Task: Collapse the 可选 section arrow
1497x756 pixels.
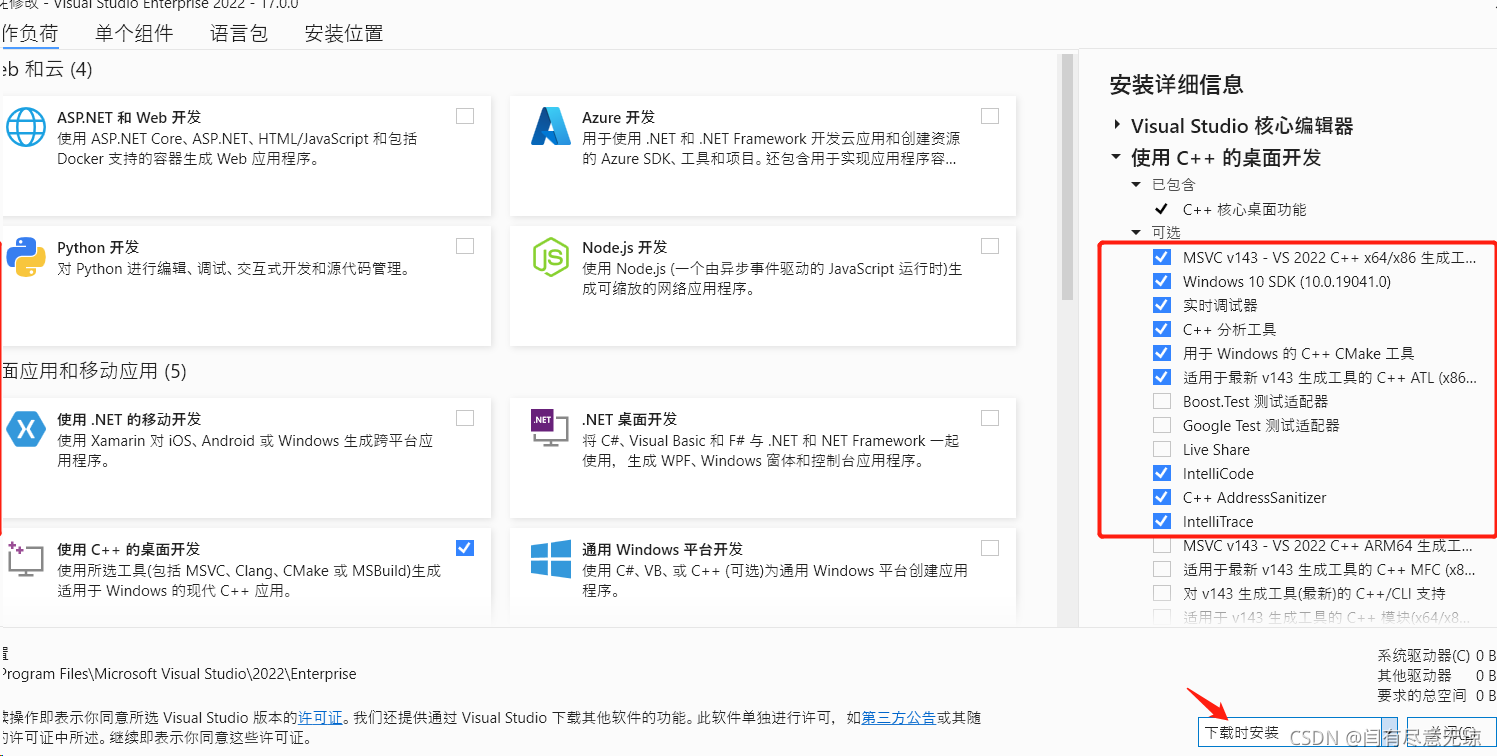Action: pos(1136,232)
